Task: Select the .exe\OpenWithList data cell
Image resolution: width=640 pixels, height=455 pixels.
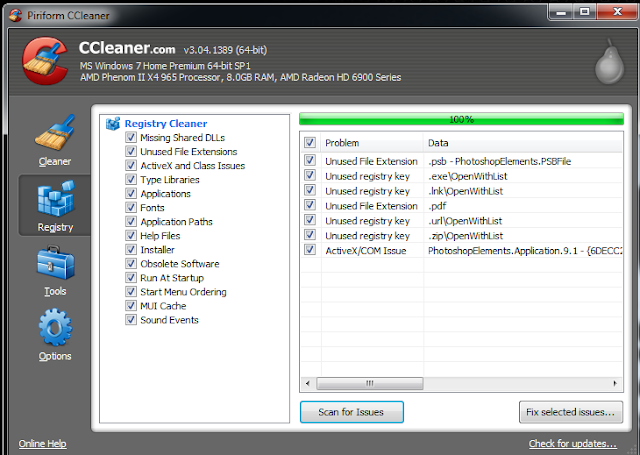Action: tap(467, 176)
